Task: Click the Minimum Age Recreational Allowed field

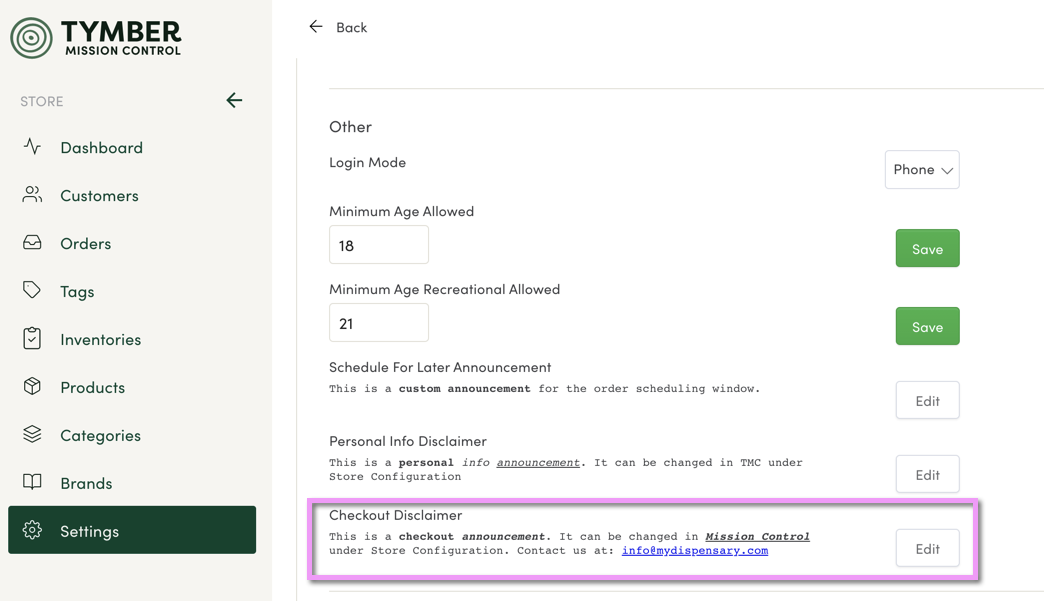Action: [x=378, y=323]
